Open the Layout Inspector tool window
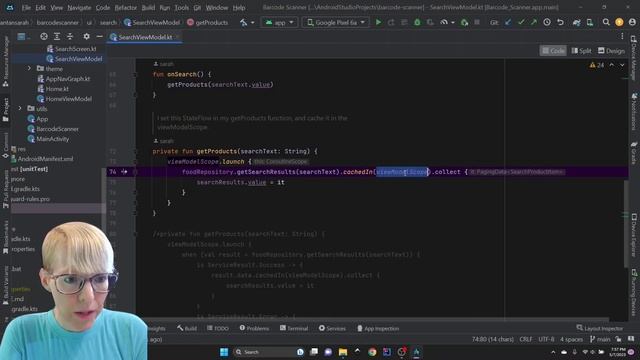640x360 pixels. click(600, 328)
